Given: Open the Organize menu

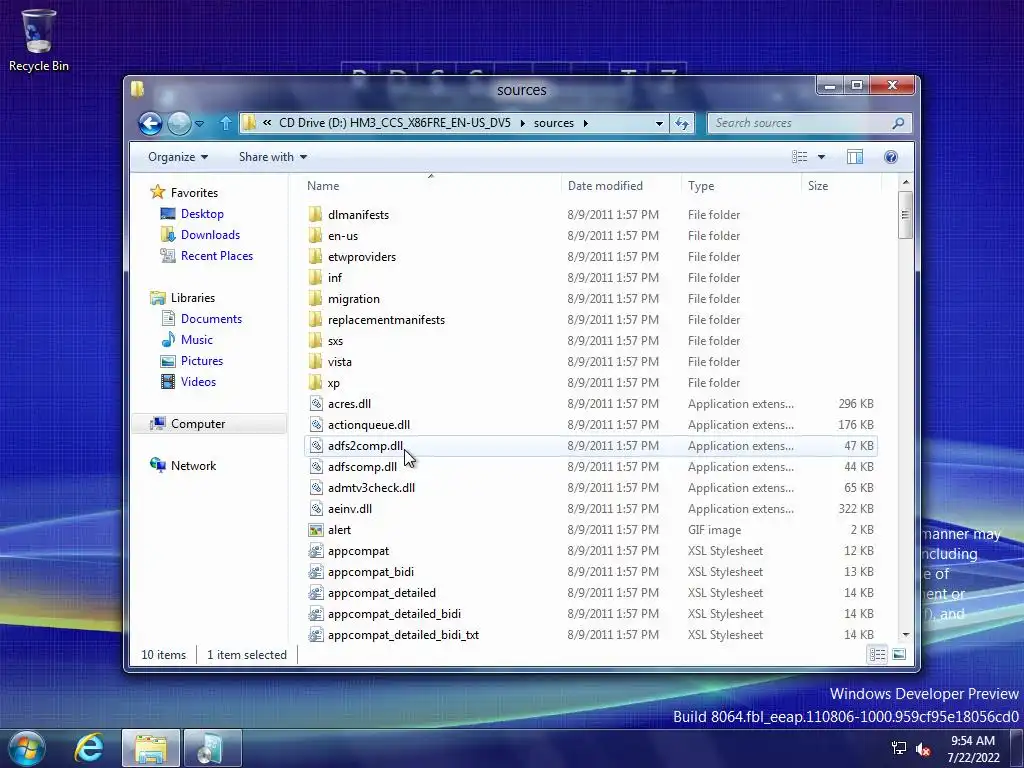Looking at the screenshot, I should 178,157.
